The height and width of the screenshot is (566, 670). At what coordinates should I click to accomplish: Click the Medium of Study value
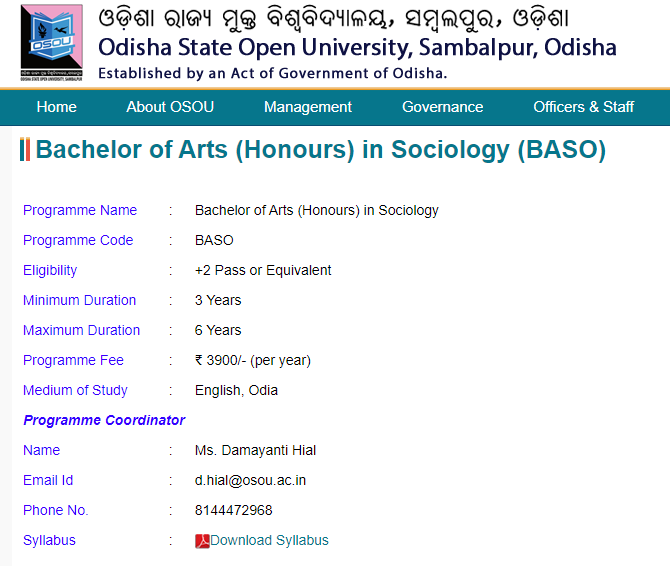tap(236, 390)
